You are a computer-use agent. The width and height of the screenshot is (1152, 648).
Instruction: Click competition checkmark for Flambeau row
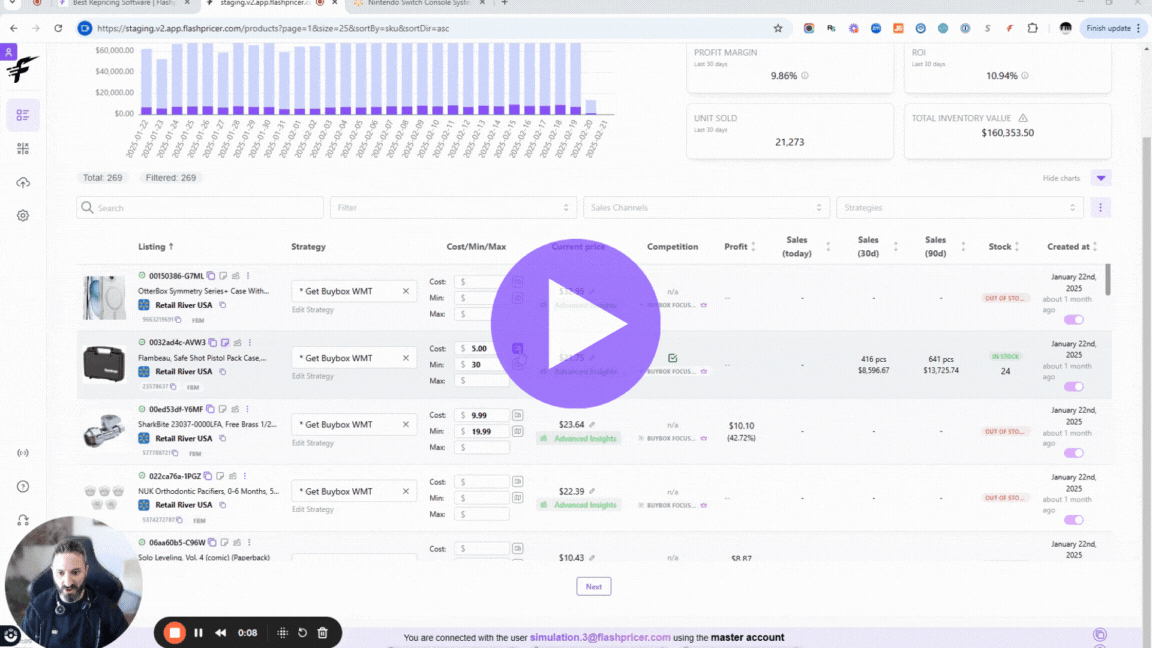pyautogui.click(x=672, y=358)
